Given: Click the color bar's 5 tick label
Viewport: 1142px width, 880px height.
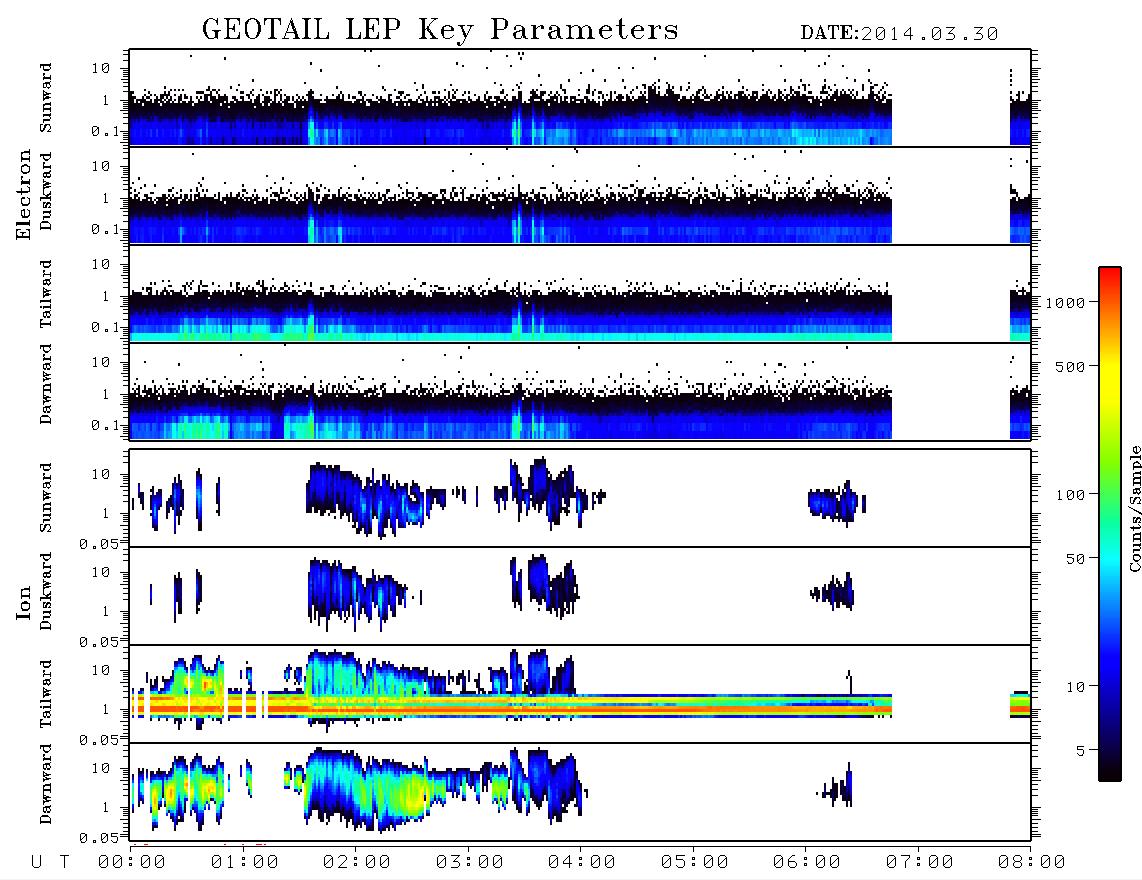Looking at the screenshot, I should click(1081, 750).
